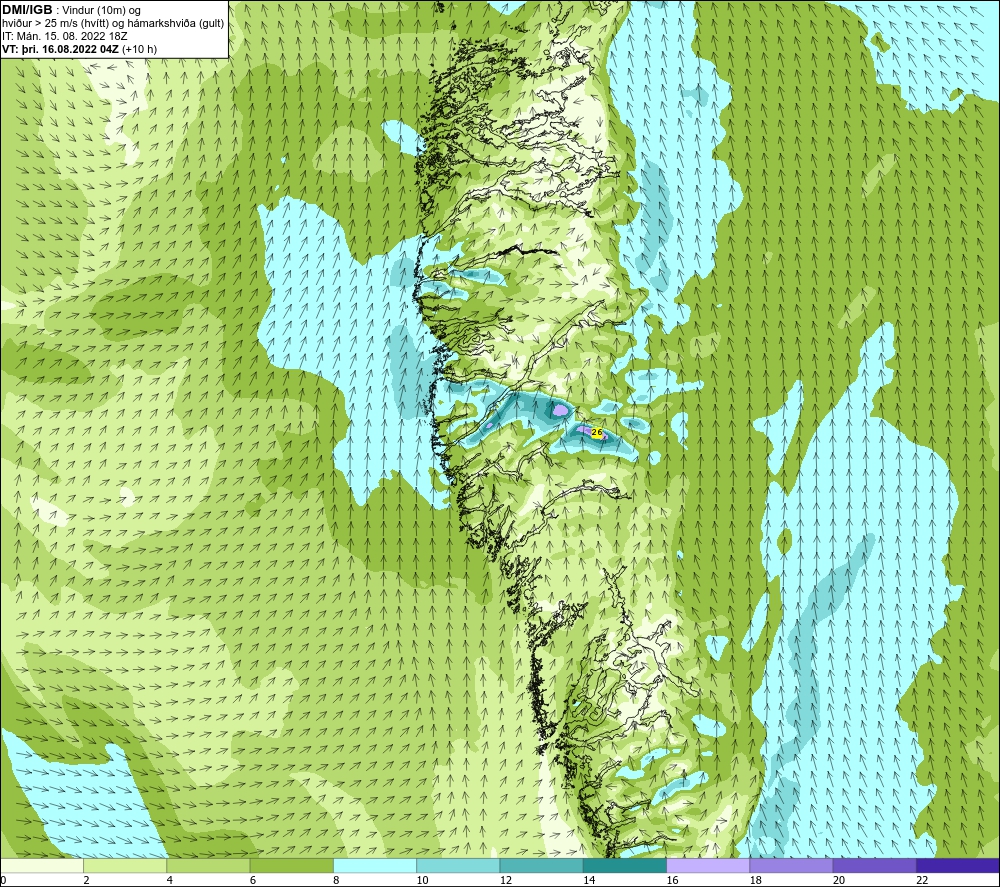1000x887 pixels.
Task: Pick the darkest purple swatch above 22
Action: tap(957, 865)
